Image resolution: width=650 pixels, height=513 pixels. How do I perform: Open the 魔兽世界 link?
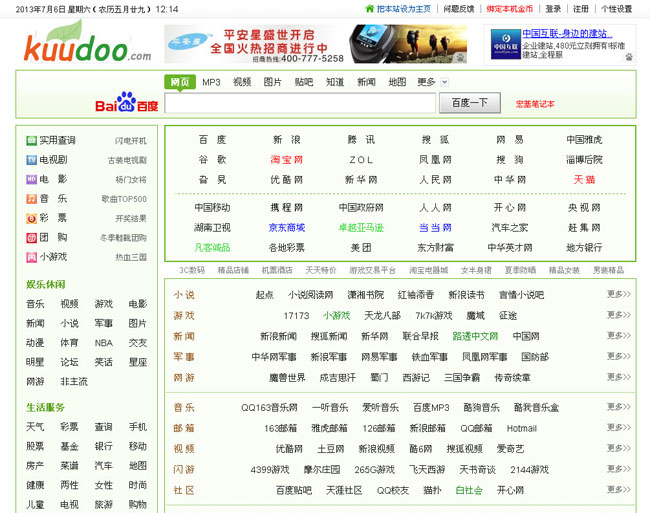point(287,378)
